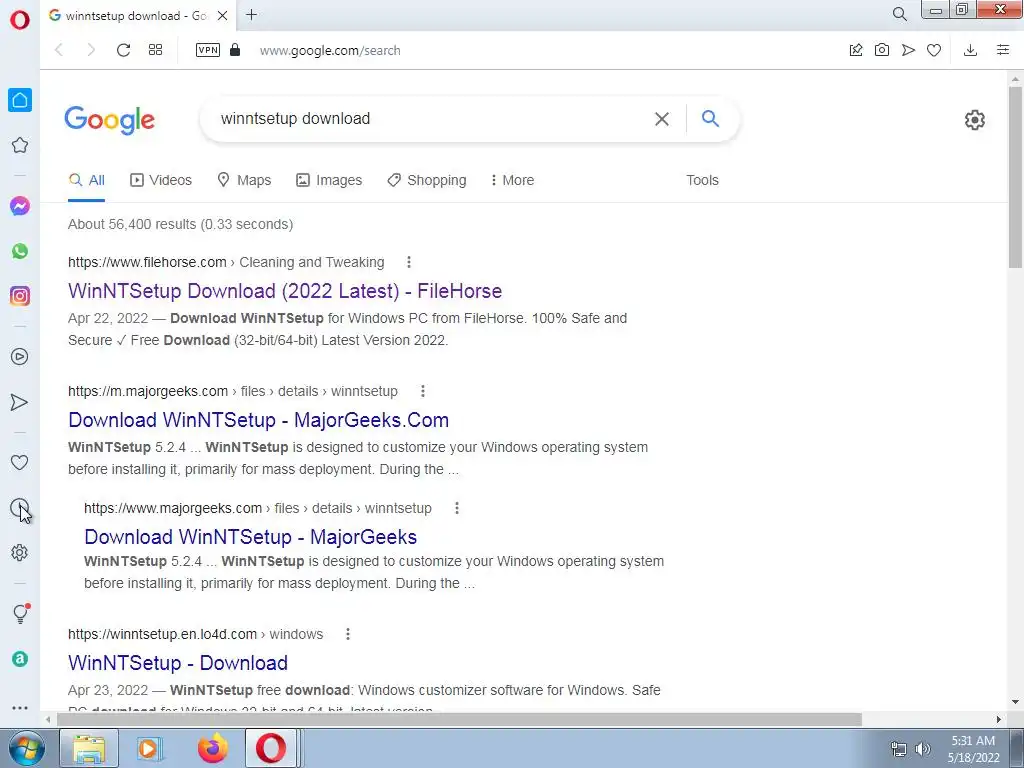Click the site security lock icon

(235, 50)
